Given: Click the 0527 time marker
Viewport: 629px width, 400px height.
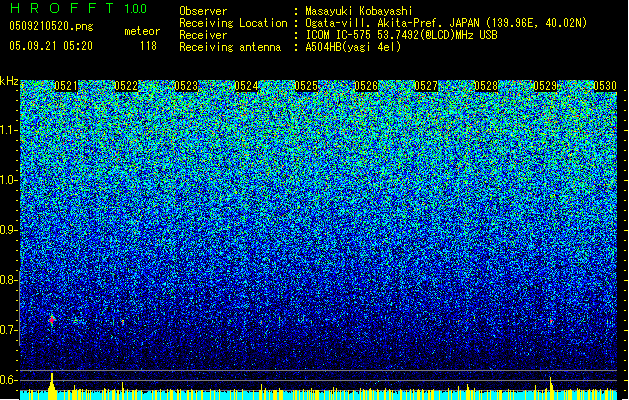Looking at the screenshot, I should (x=426, y=86).
